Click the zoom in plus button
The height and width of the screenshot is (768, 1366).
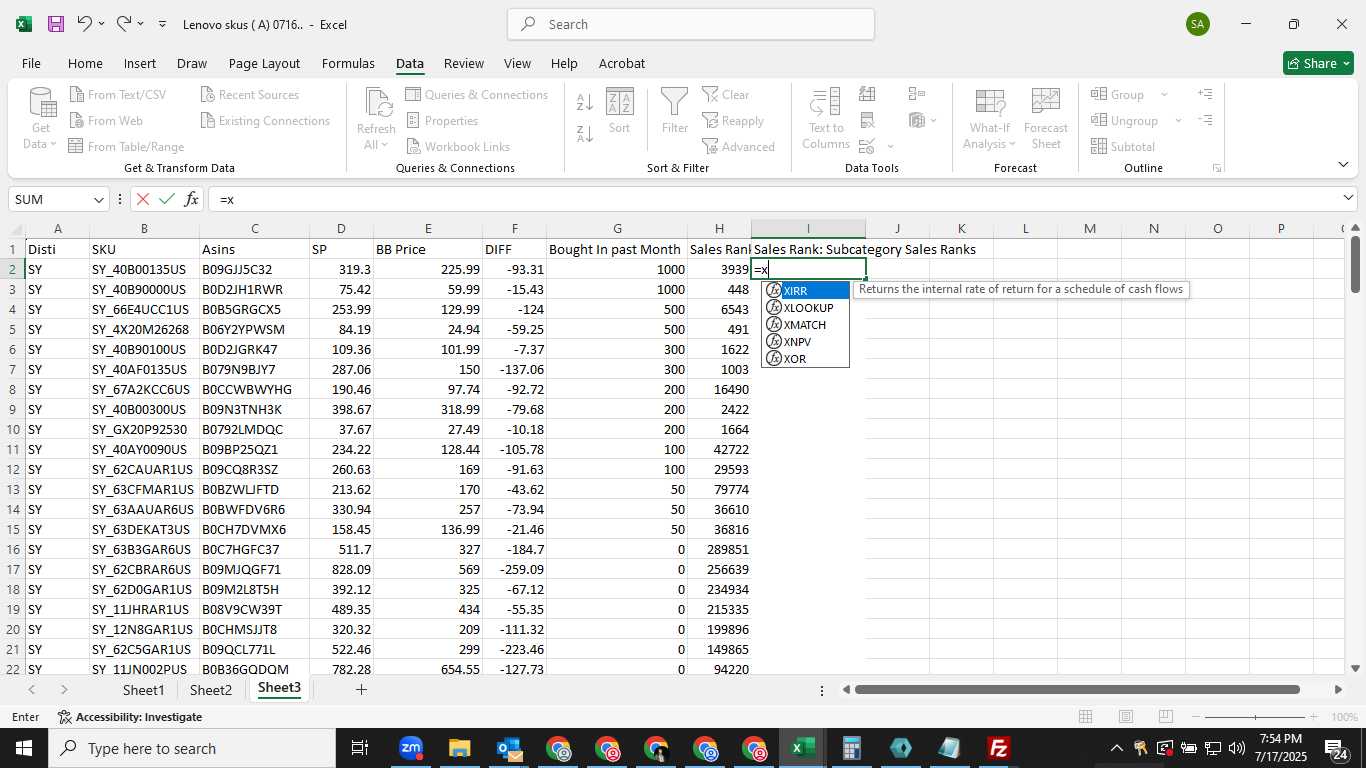point(1312,717)
